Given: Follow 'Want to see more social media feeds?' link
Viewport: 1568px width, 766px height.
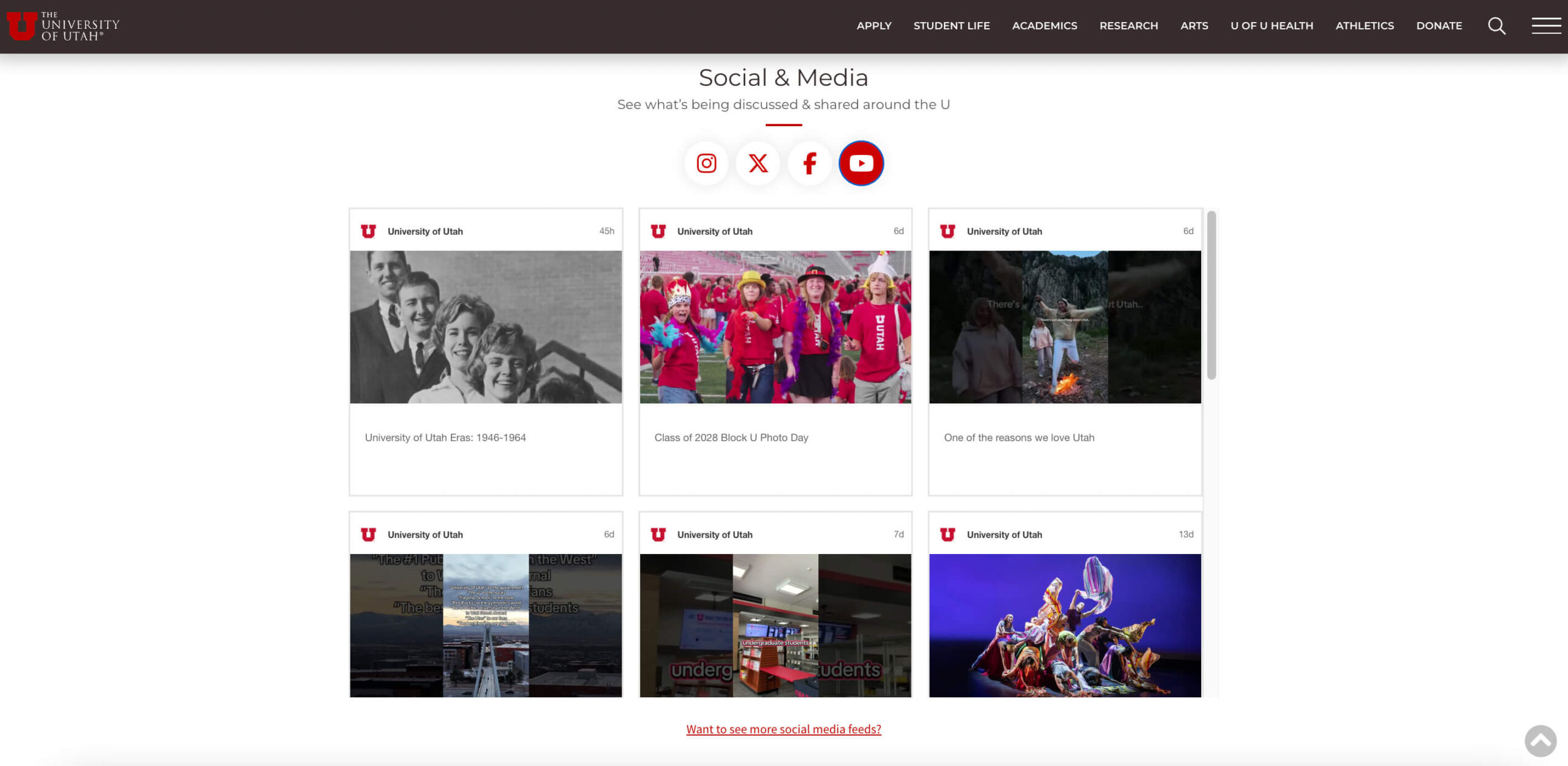Looking at the screenshot, I should pyautogui.click(x=783, y=729).
